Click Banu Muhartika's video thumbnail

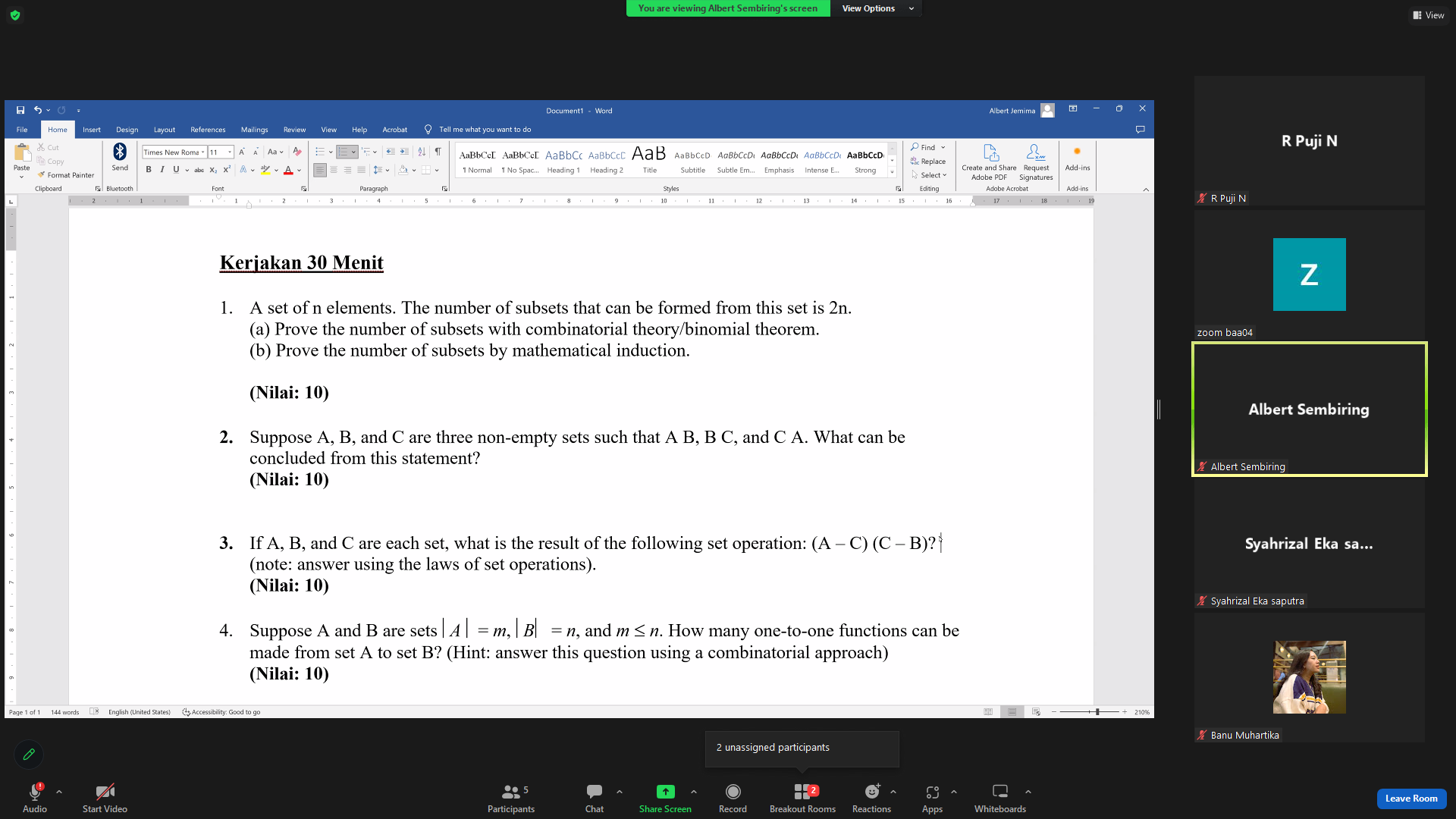pyautogui.click(x=1309, y=677)
